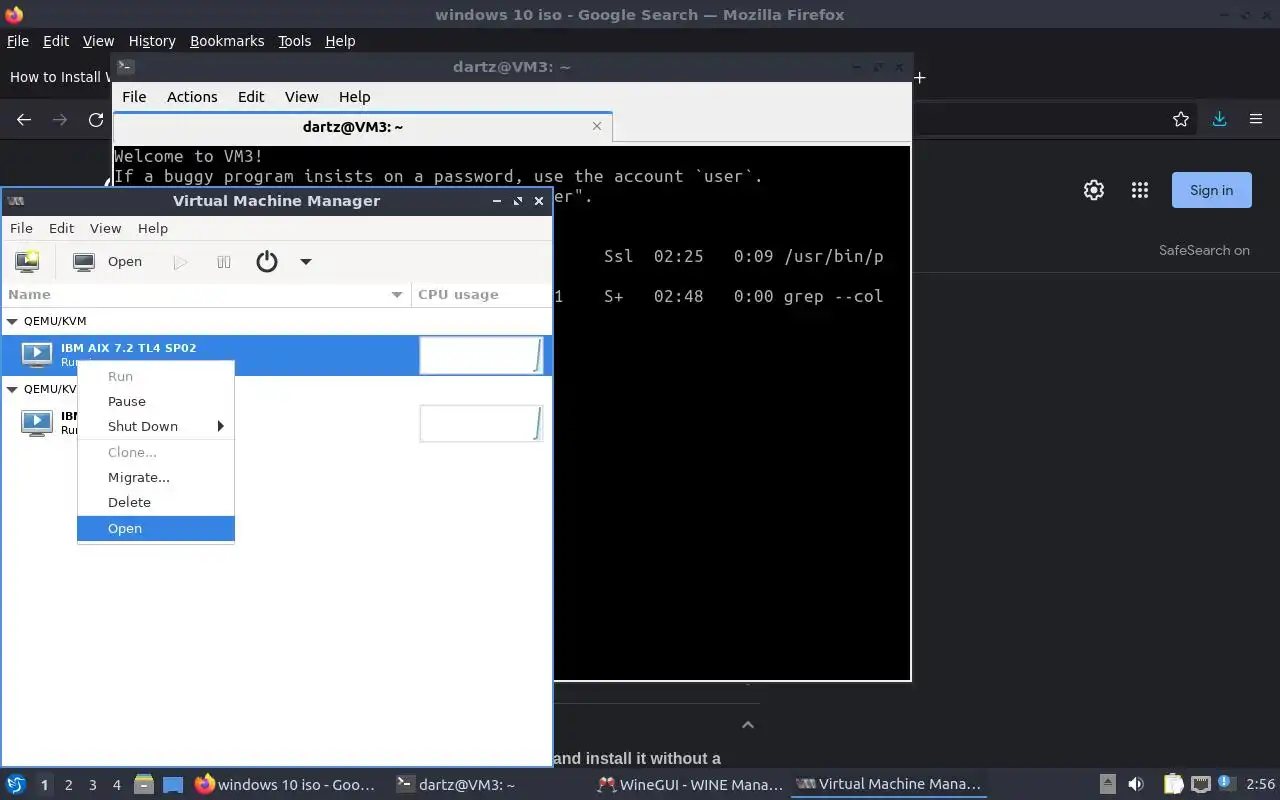Collapse the search result chevron
The width and height of the screenshot is (1280, 800).
748,725
